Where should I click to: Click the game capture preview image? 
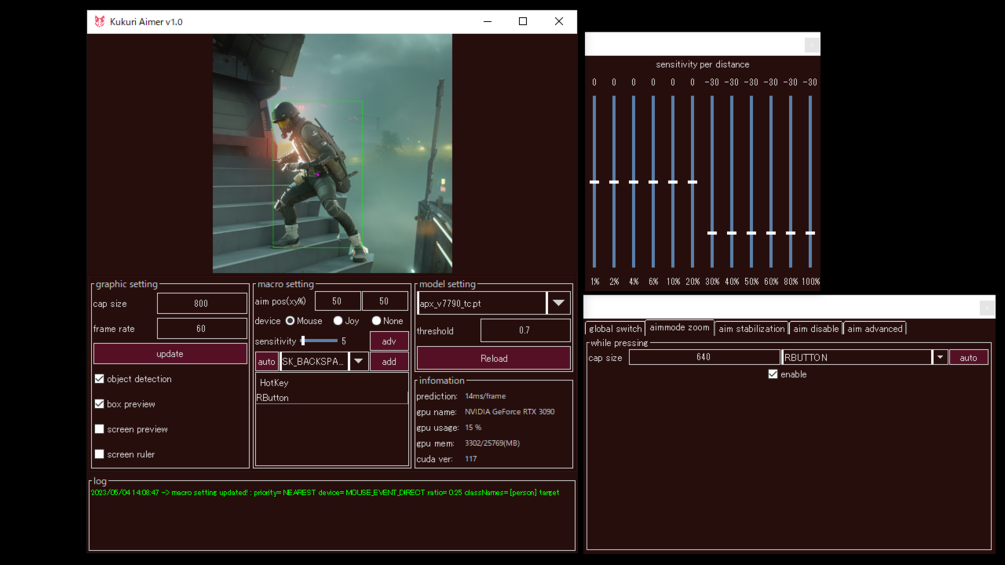coord(332,153)
